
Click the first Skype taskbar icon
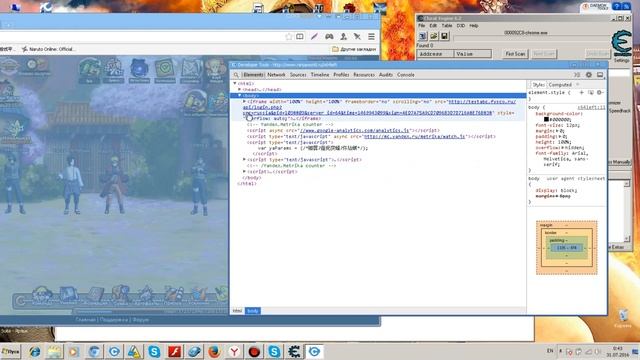tap(154, 351)
